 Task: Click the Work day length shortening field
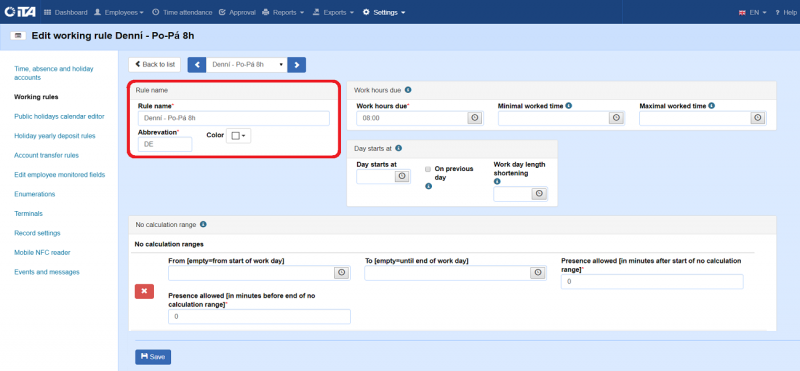[513, 194]
